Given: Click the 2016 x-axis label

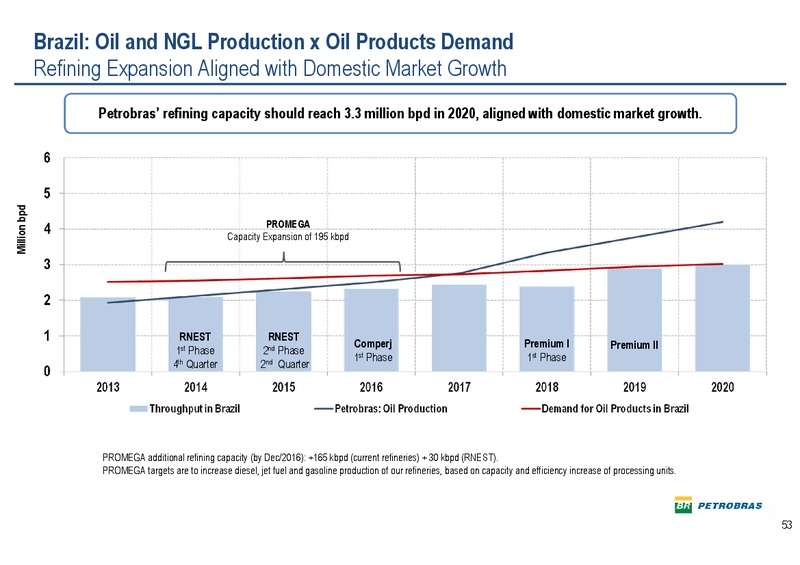Looking at the screenshot, I should click(371, 387).
